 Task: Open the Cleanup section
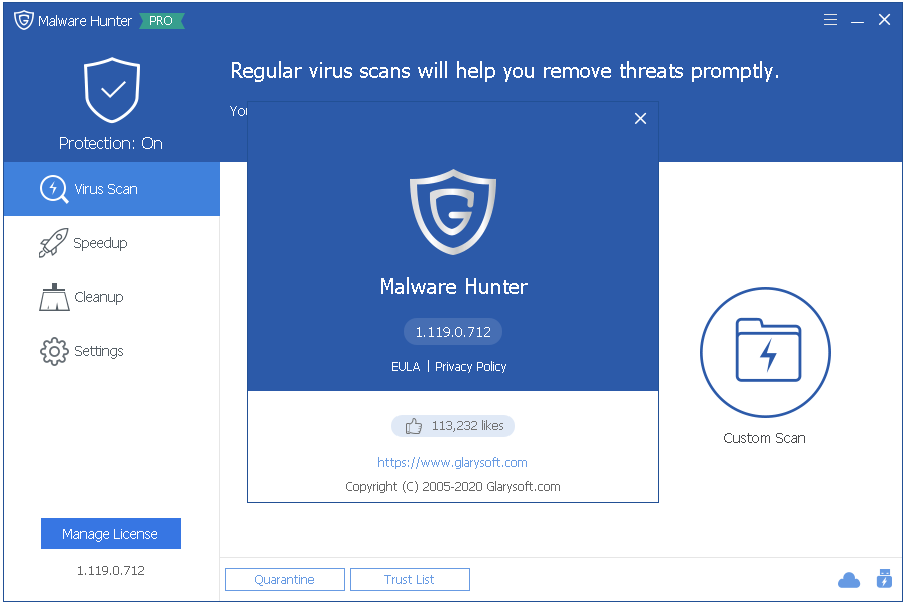[x=112, y=297]
